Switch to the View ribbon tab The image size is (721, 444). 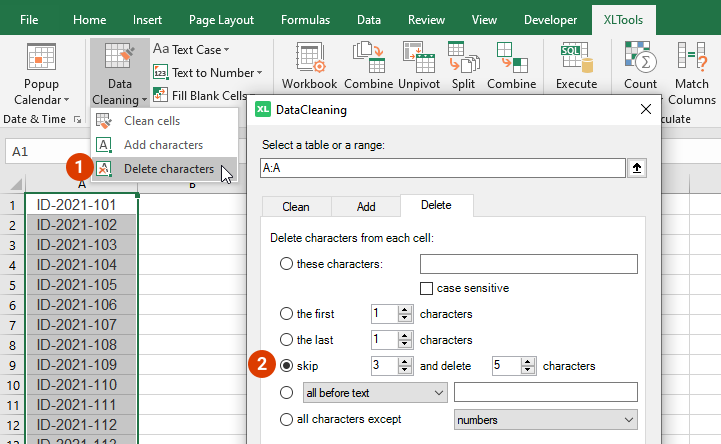click(x=484, y=20)
